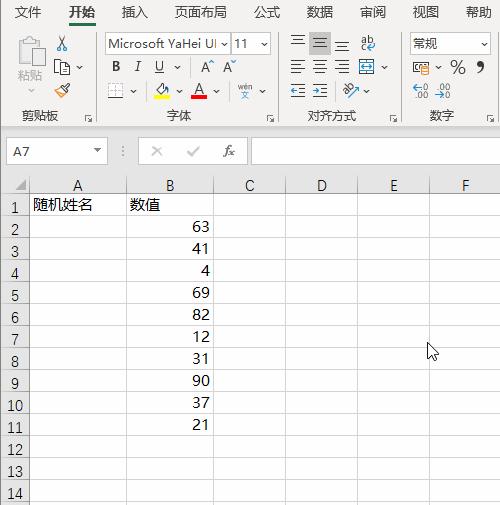Open the Clipboard group dialog launcher
Screen dimensions: 500x505
tap(88, 118)
